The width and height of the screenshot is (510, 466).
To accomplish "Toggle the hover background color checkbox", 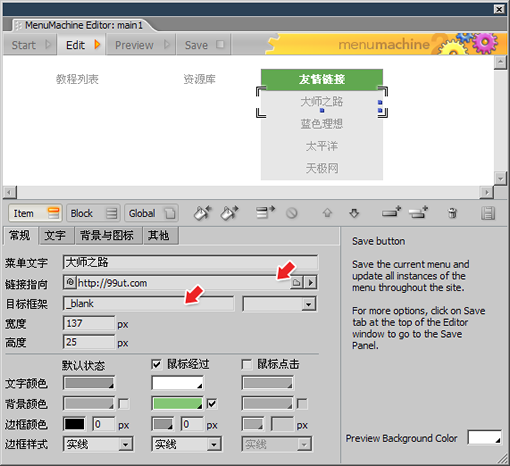I will 212,404.
